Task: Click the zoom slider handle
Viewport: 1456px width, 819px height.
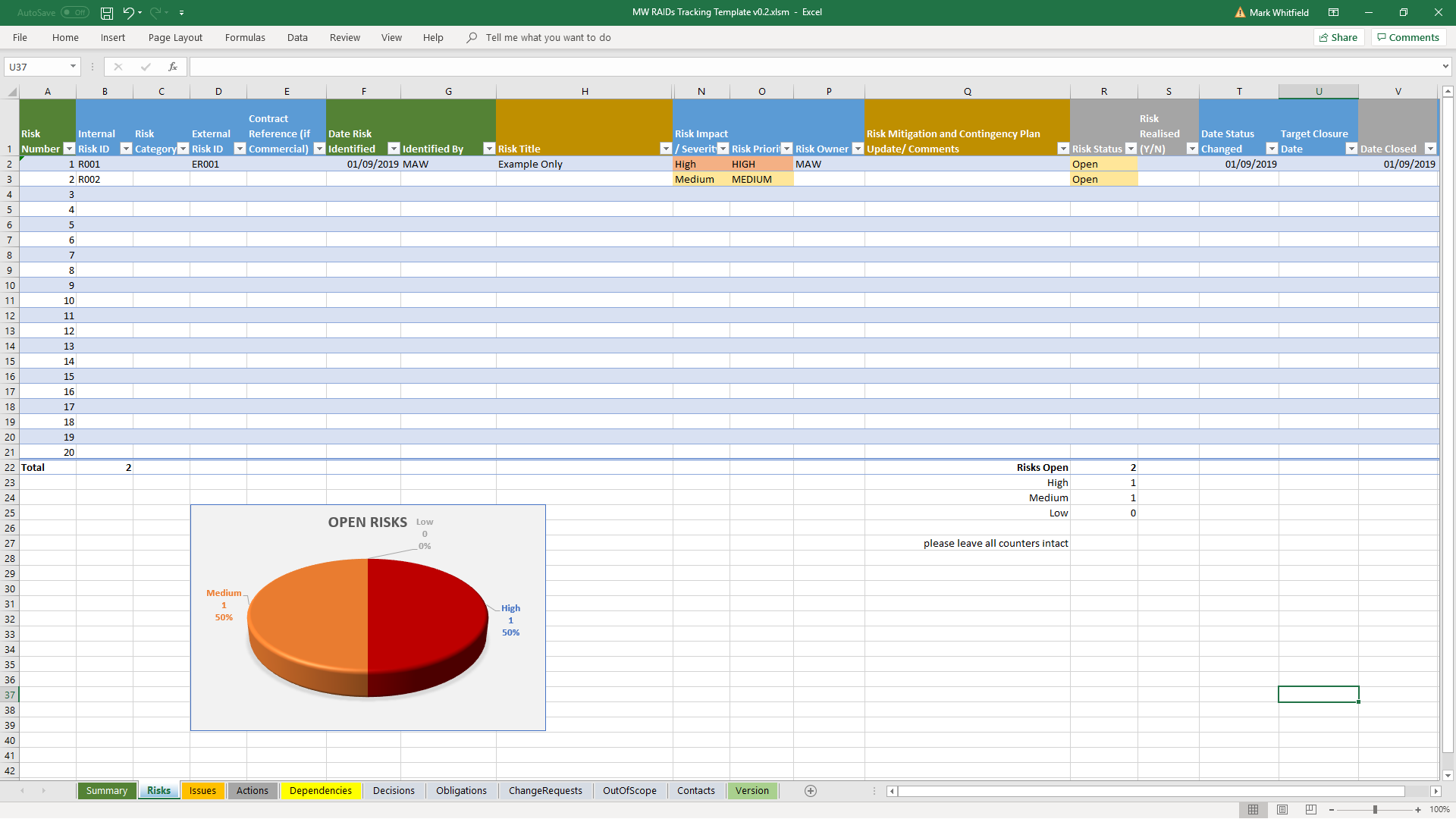Action: [1375, 810]
